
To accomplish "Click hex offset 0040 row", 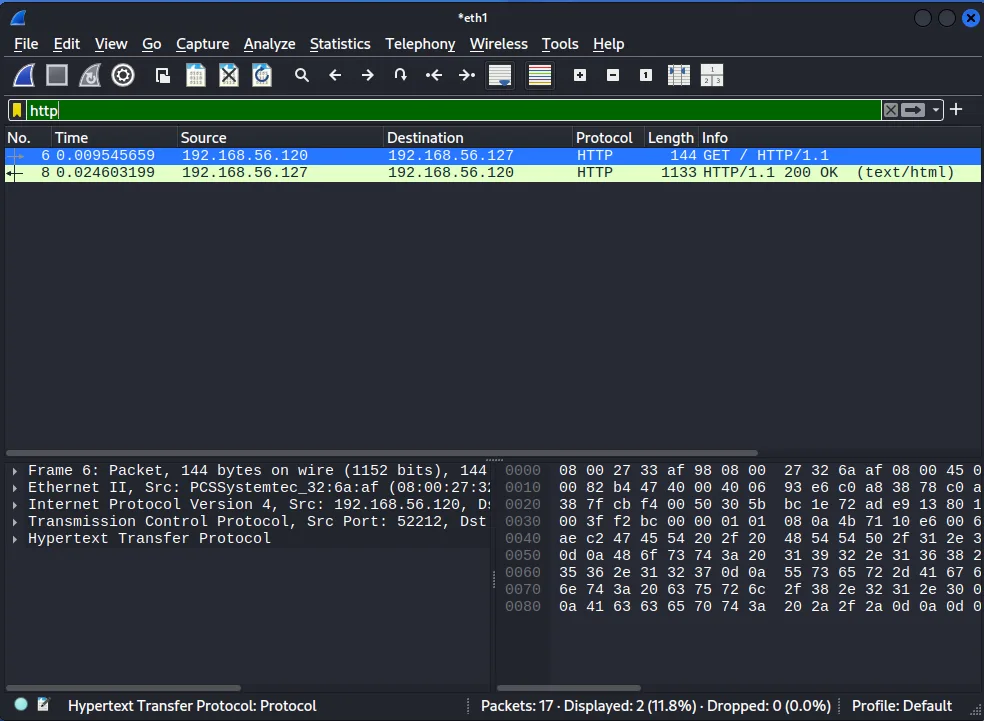I will [523, 538].
